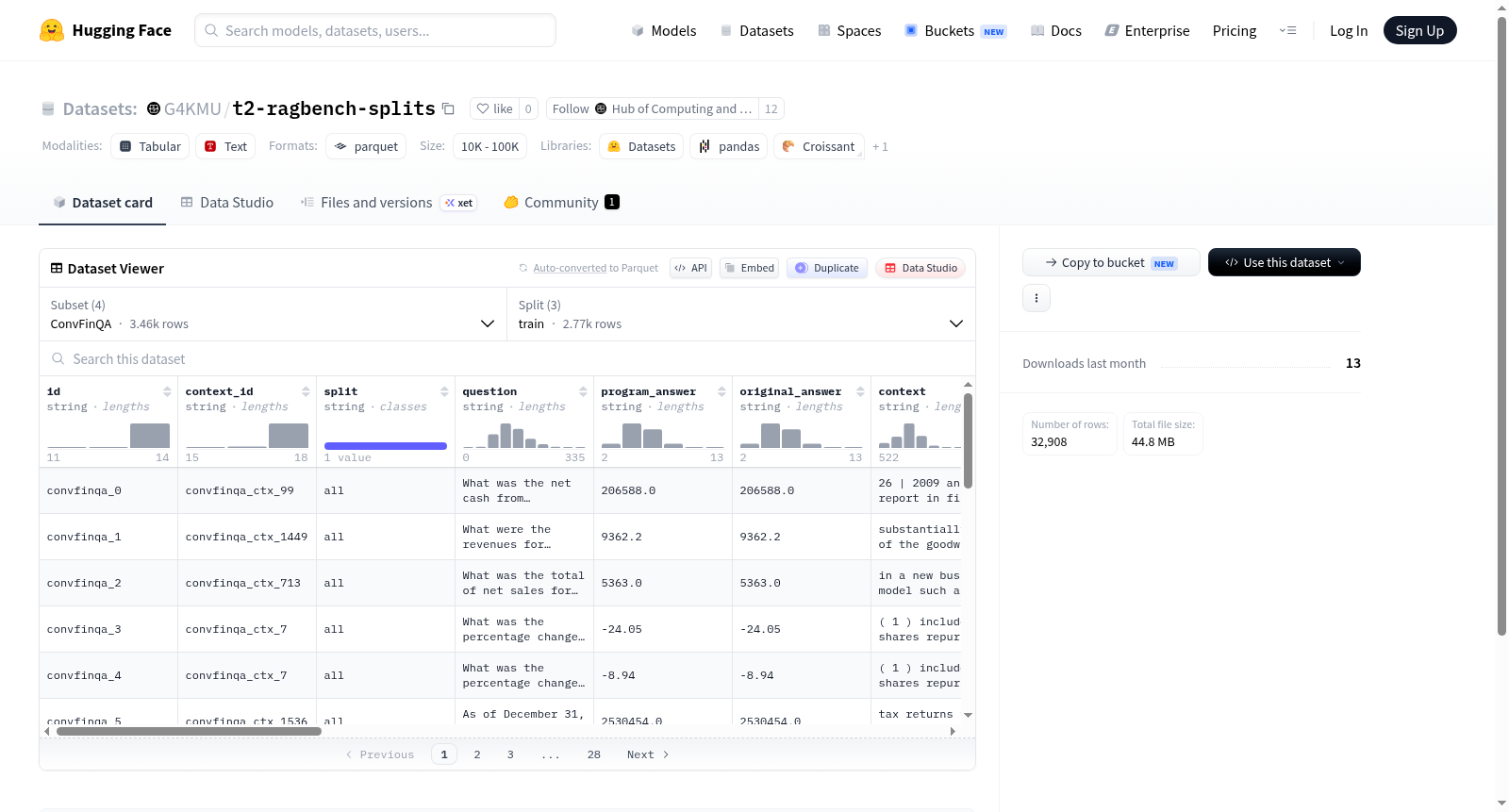
Task: Open the Use this dataset dropdown
Action: coord(1284,262)
